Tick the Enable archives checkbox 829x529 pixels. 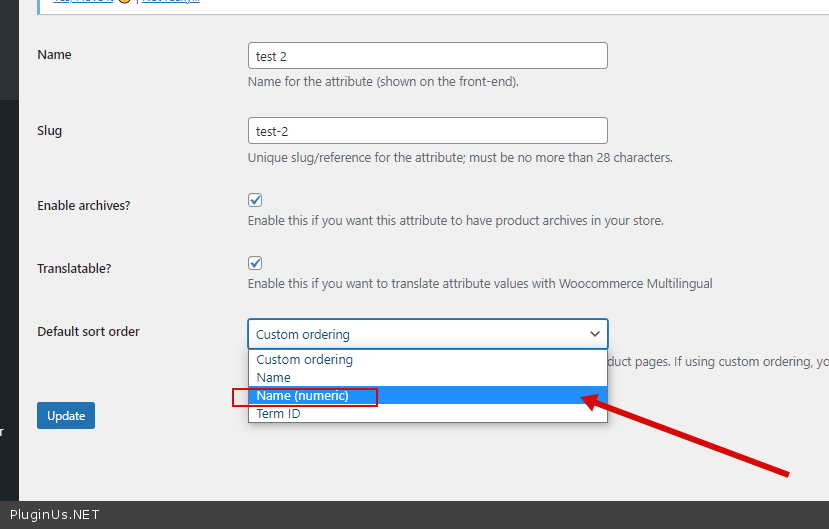[255, 200]
